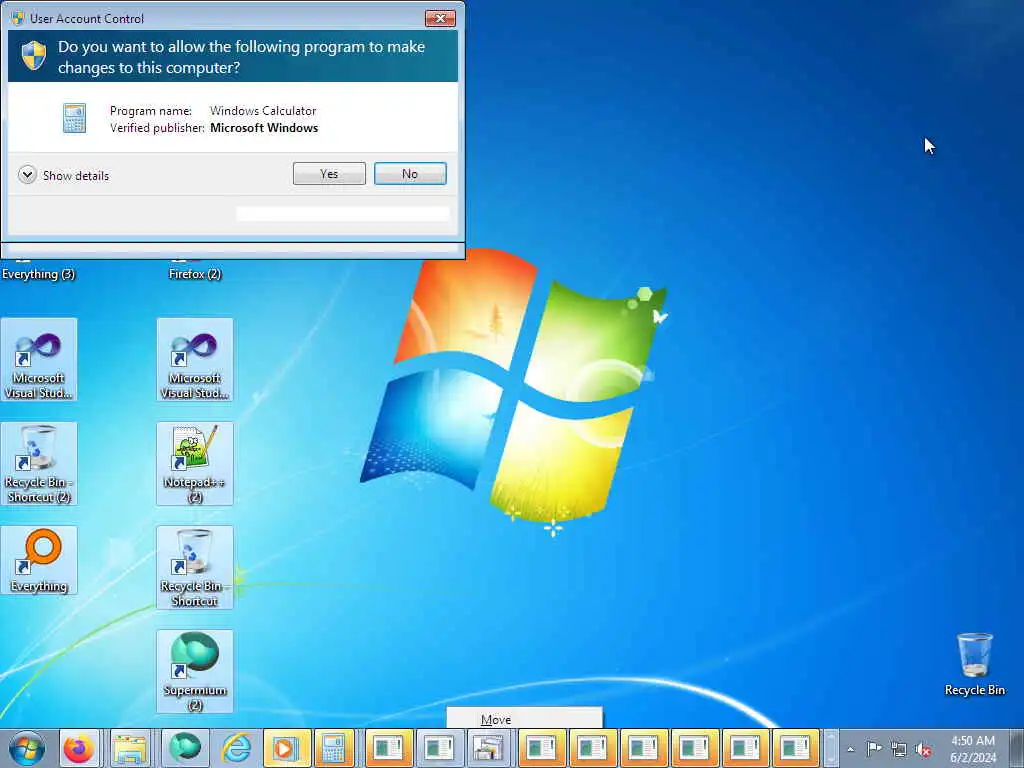
Task: Click Yes in the User Account Control dialog
Action: coord(329,174)
